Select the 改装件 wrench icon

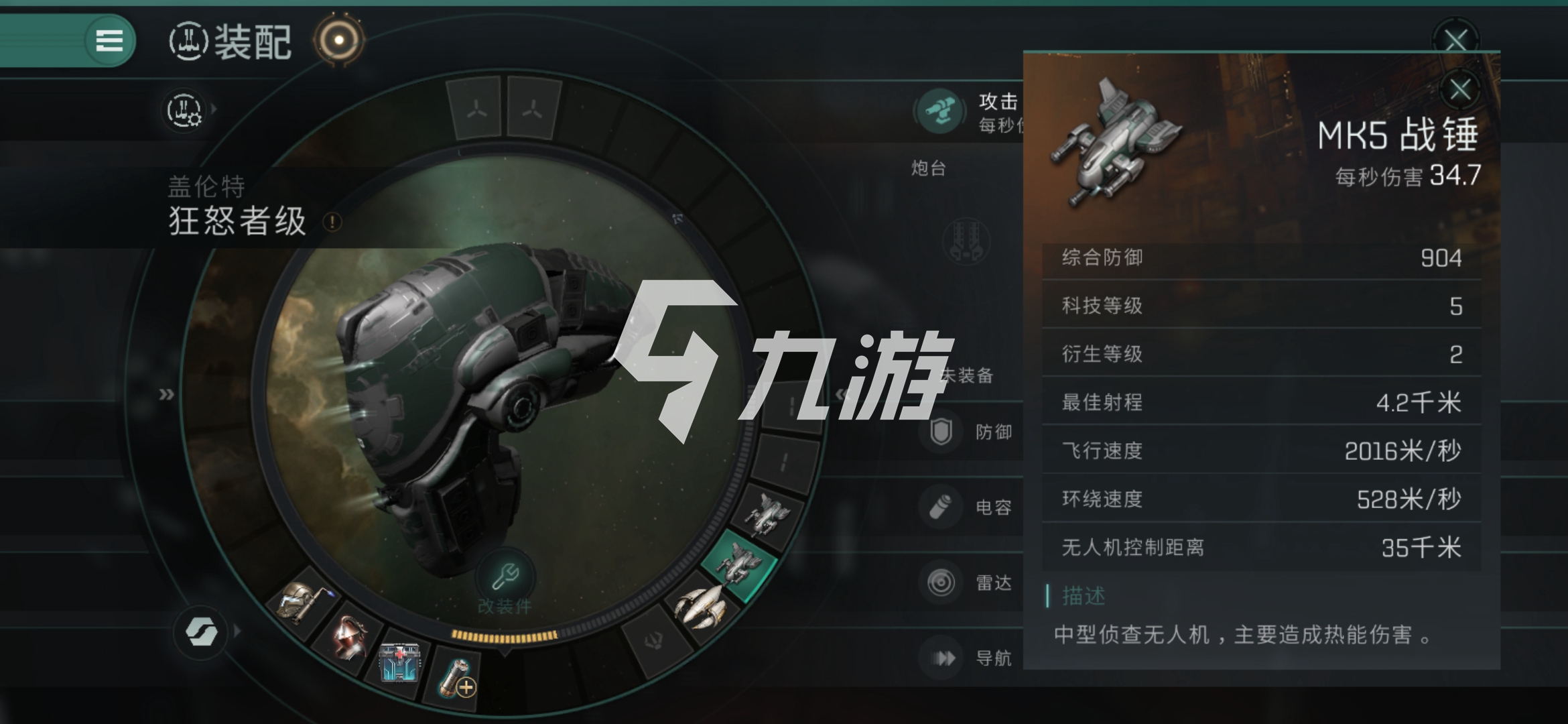[x=505, y=576]
